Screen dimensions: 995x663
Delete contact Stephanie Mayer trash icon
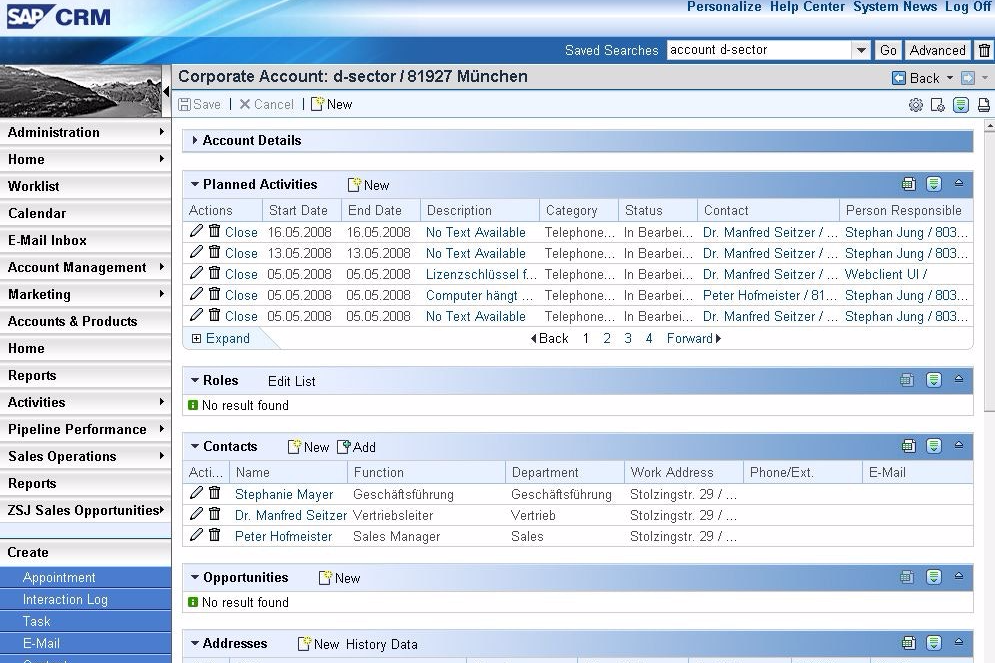(214, 493)
